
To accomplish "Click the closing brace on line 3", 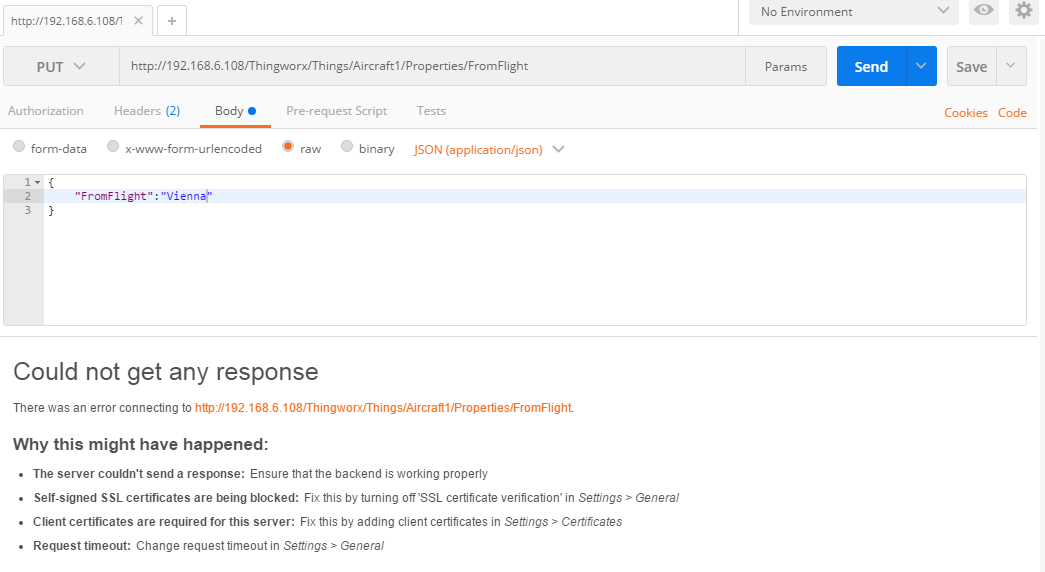I will 51,211.
